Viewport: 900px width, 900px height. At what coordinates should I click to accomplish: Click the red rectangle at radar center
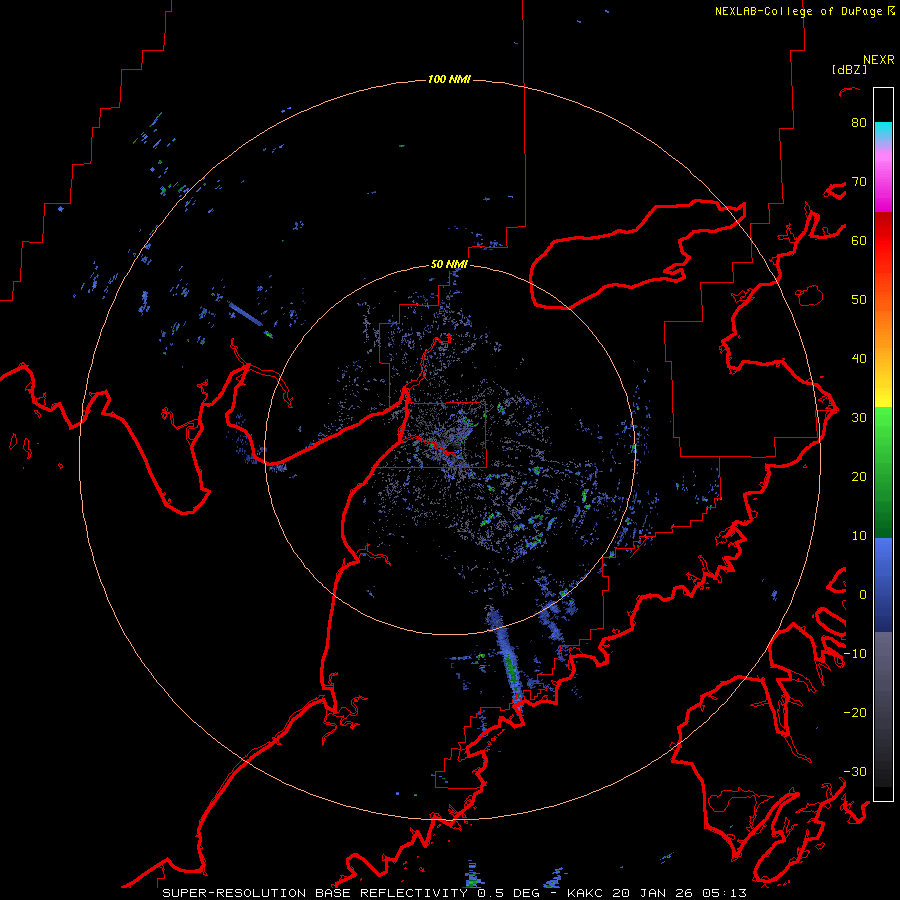[x=445, y=435]
